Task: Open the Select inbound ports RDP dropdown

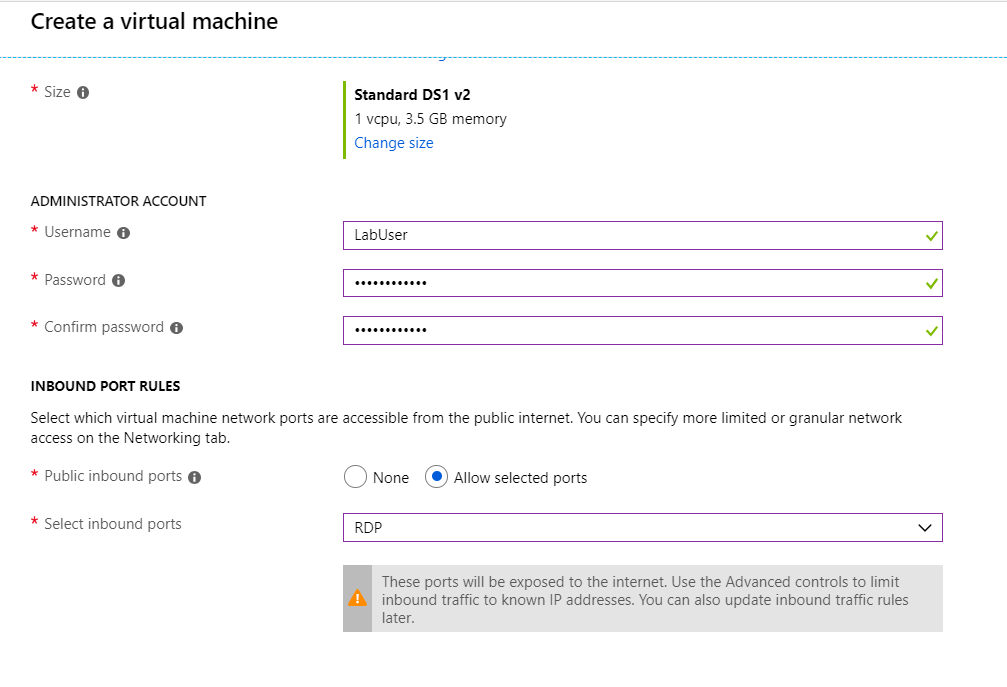Action: (642, 527)
